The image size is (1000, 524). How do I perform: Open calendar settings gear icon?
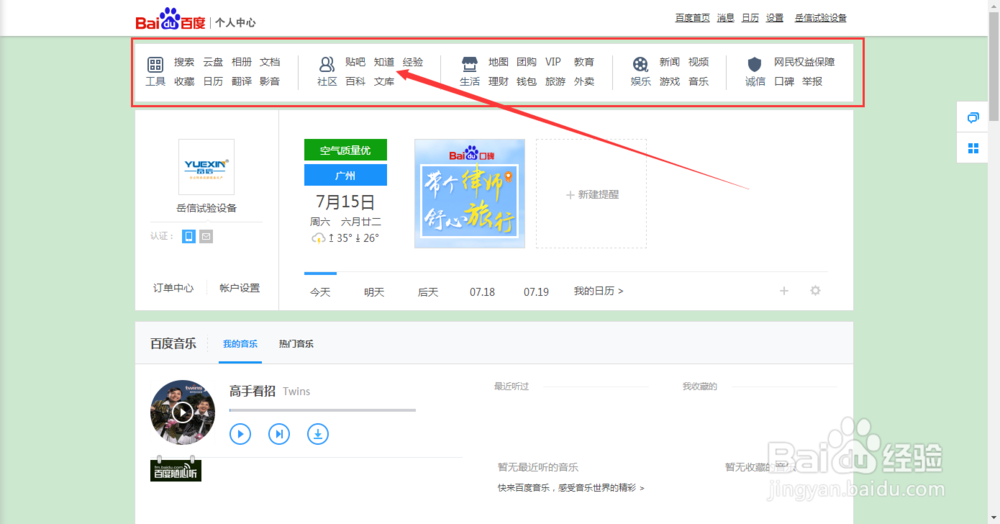click(x=815, y=291)
